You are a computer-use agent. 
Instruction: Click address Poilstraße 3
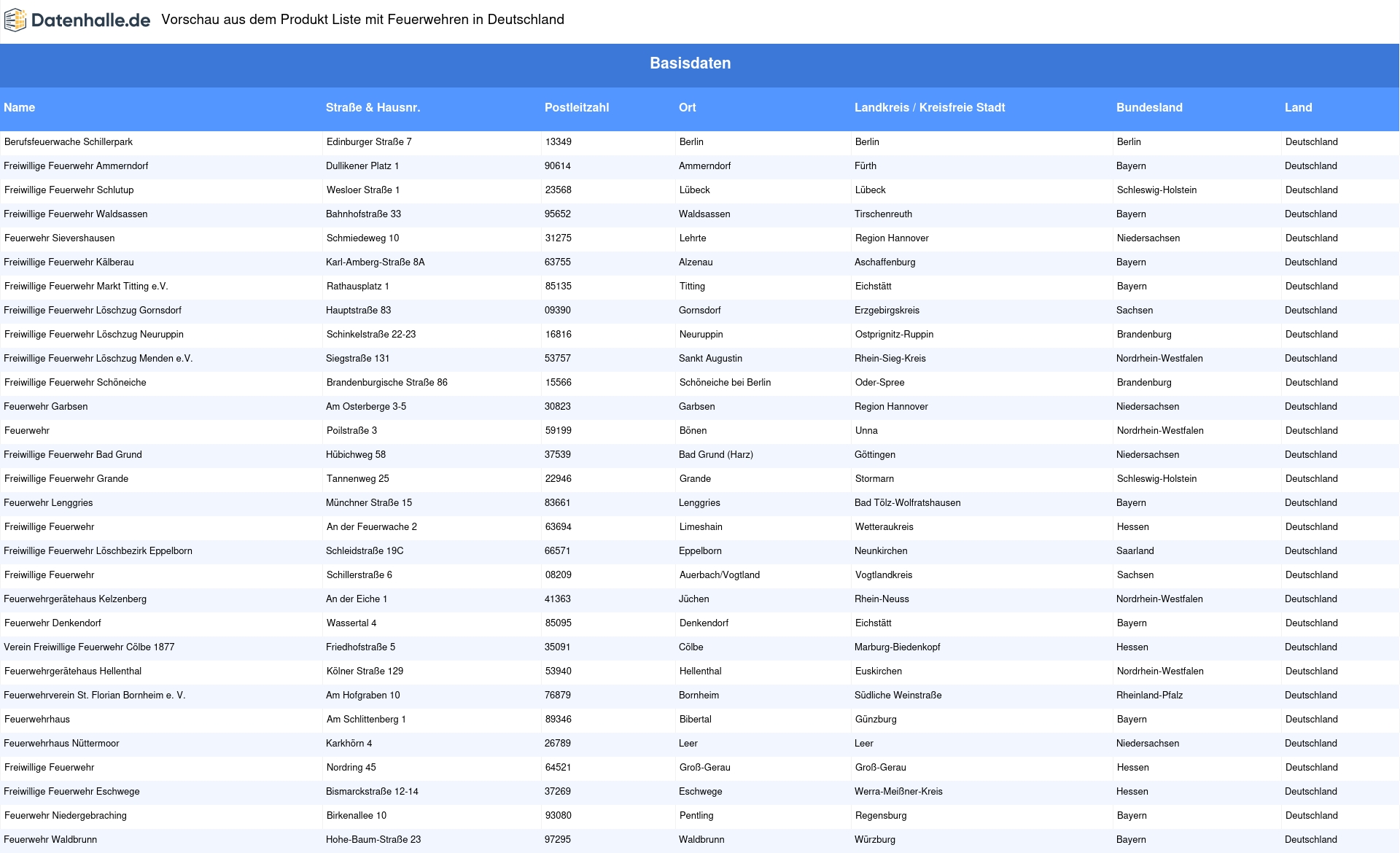coord(351,431)
